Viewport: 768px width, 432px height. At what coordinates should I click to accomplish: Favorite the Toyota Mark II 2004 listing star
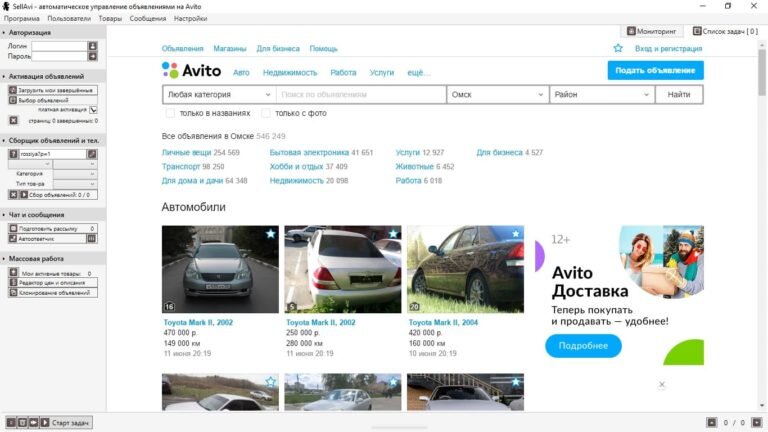point(515,234)
